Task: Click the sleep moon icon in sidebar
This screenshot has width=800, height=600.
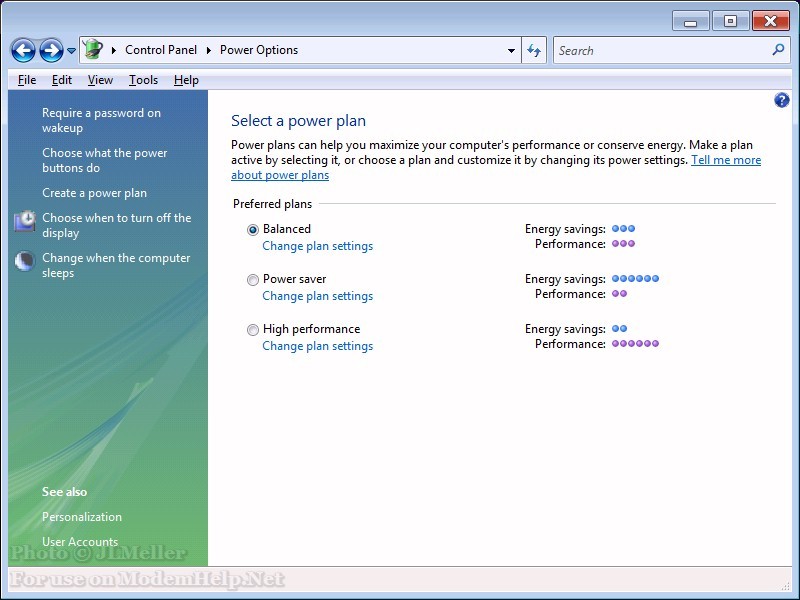Action: click(x=24, y=261)
